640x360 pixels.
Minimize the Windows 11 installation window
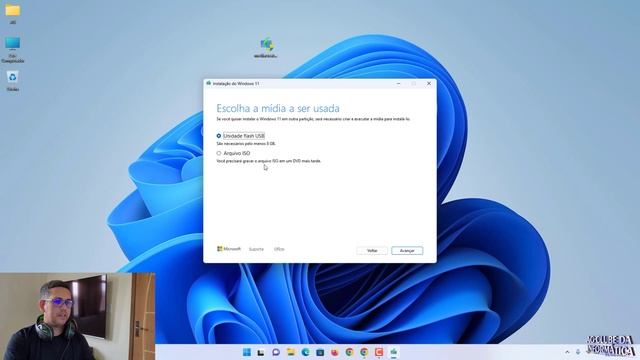[398, 84]
